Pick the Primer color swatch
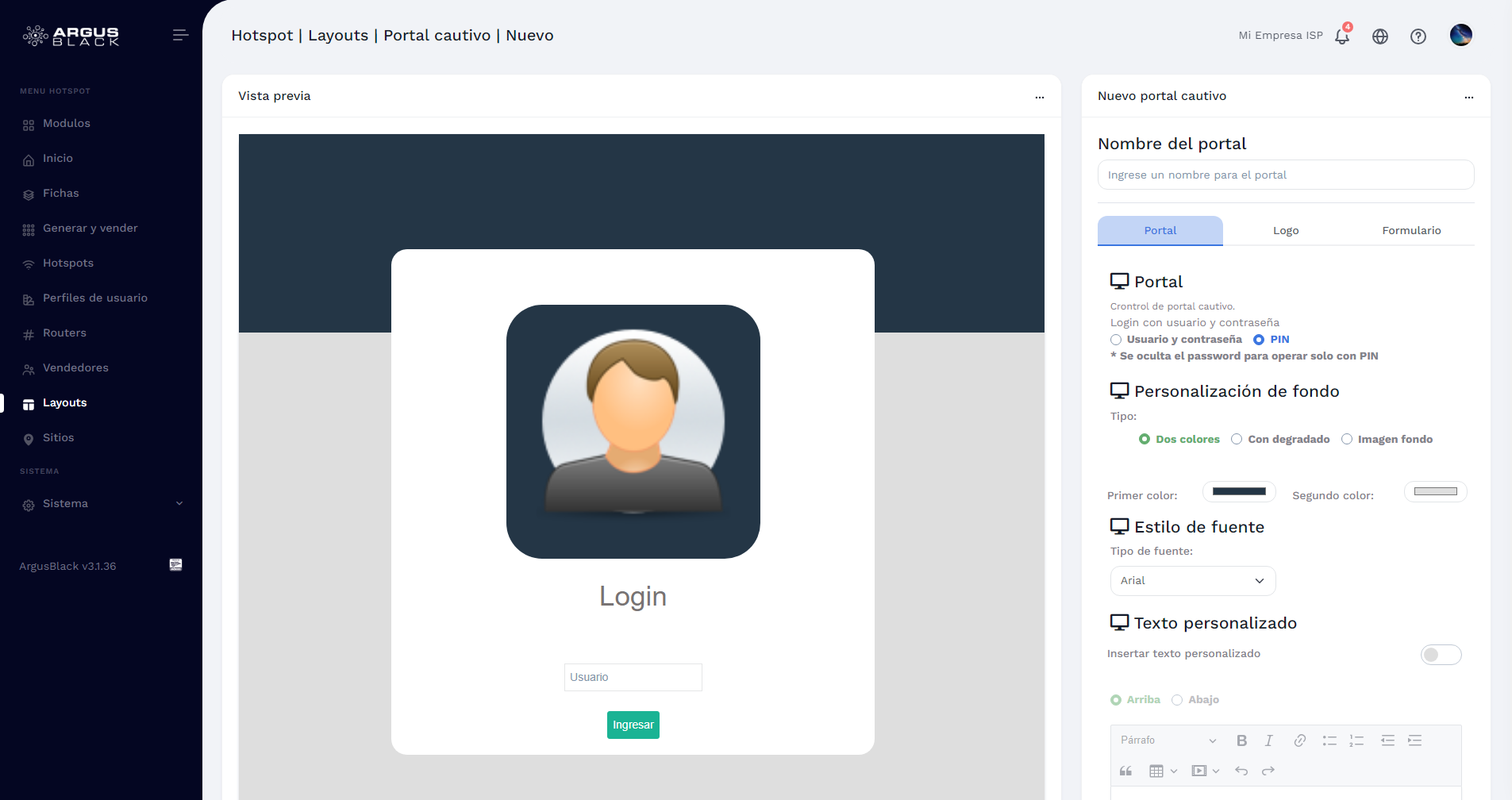This screenshot has width=1512, height=800. click(1238, 492)
